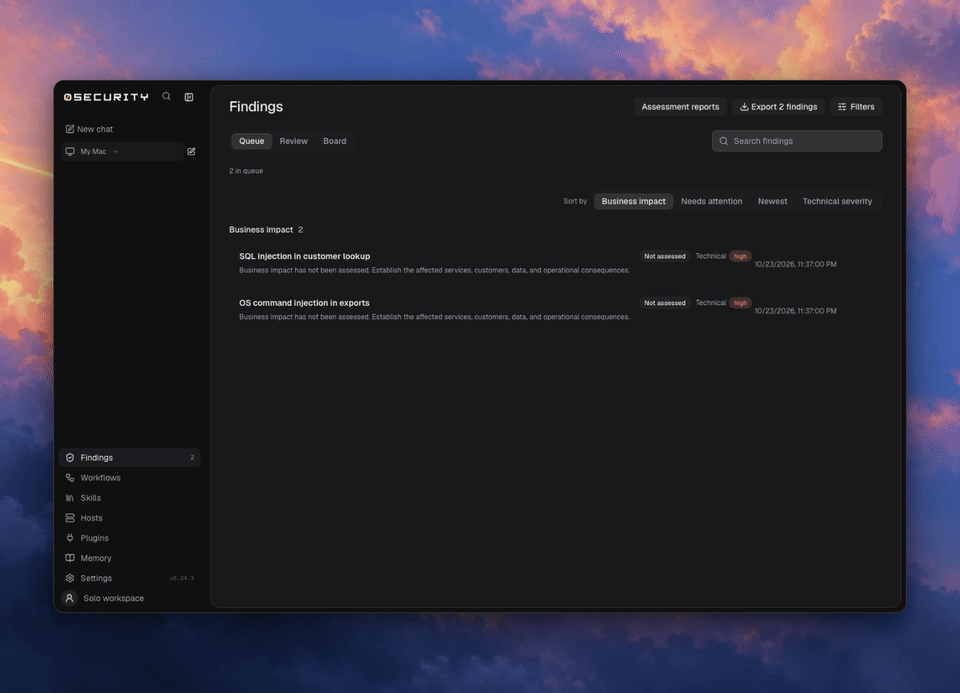Open Settings from the sidebar
This screenshot has height=693, width=960.
[x=130, y=578]
